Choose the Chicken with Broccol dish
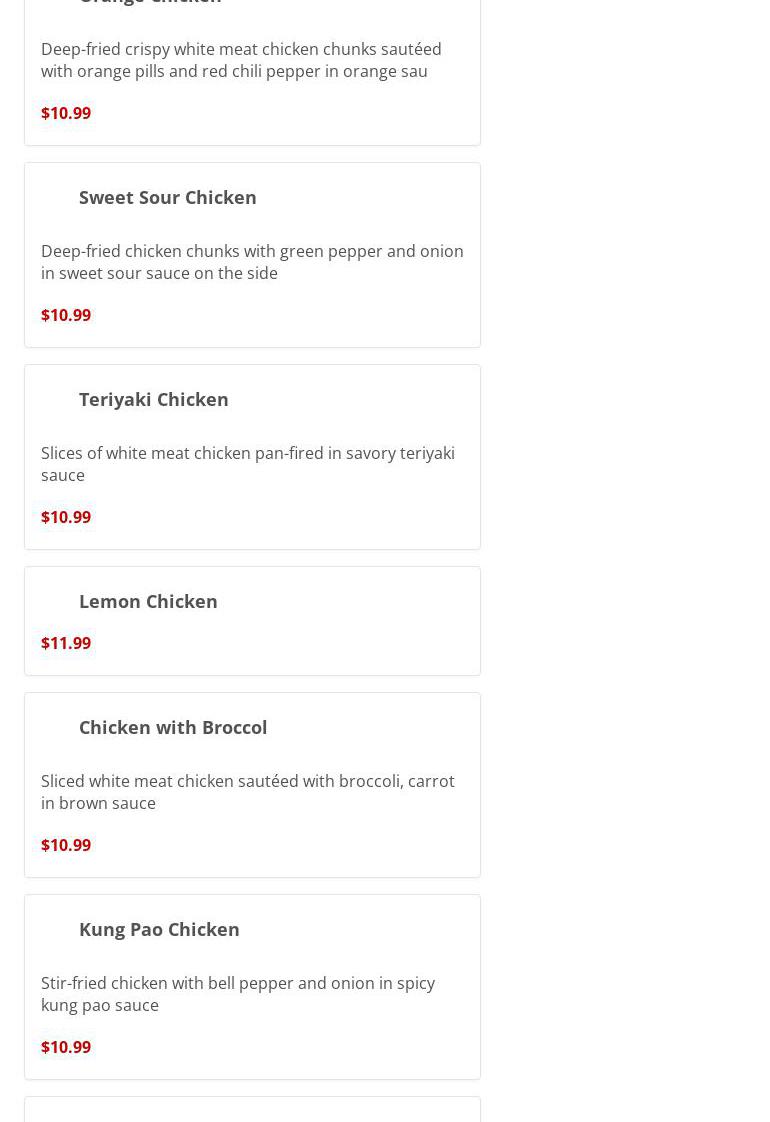 pos(172,727)
